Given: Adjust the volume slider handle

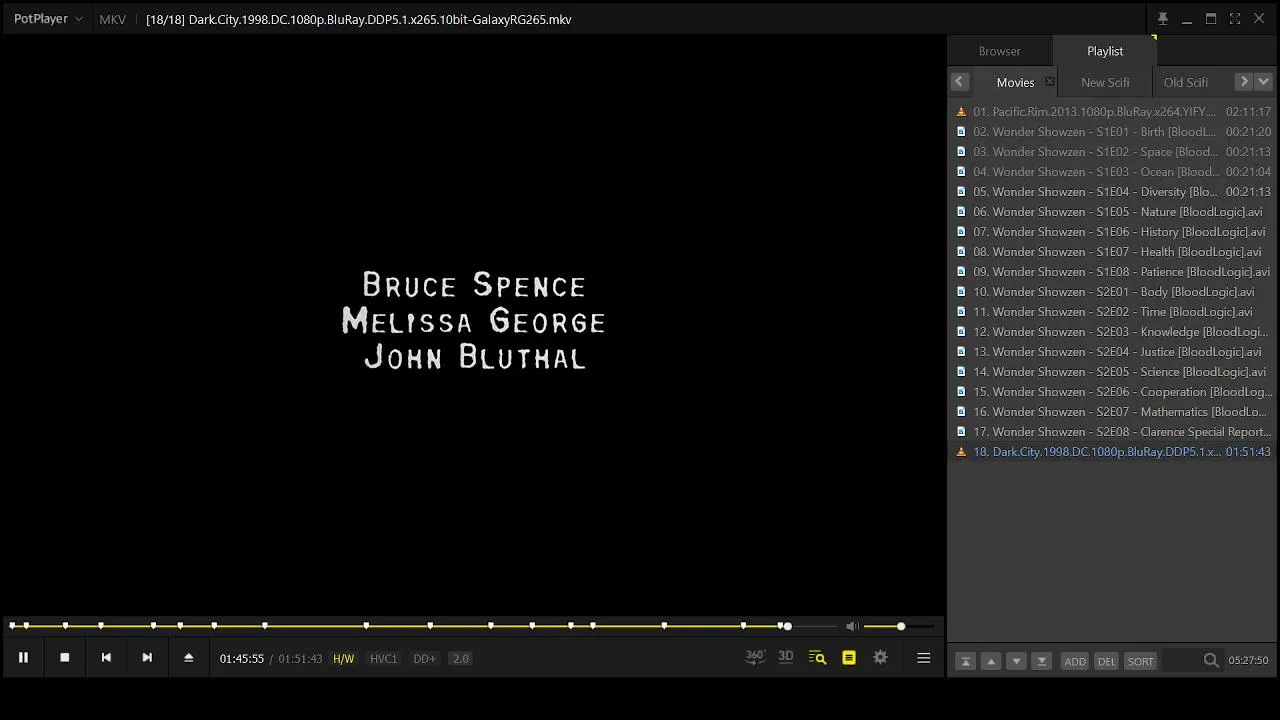Looking at the screenshot, I should tap(901, 626).
